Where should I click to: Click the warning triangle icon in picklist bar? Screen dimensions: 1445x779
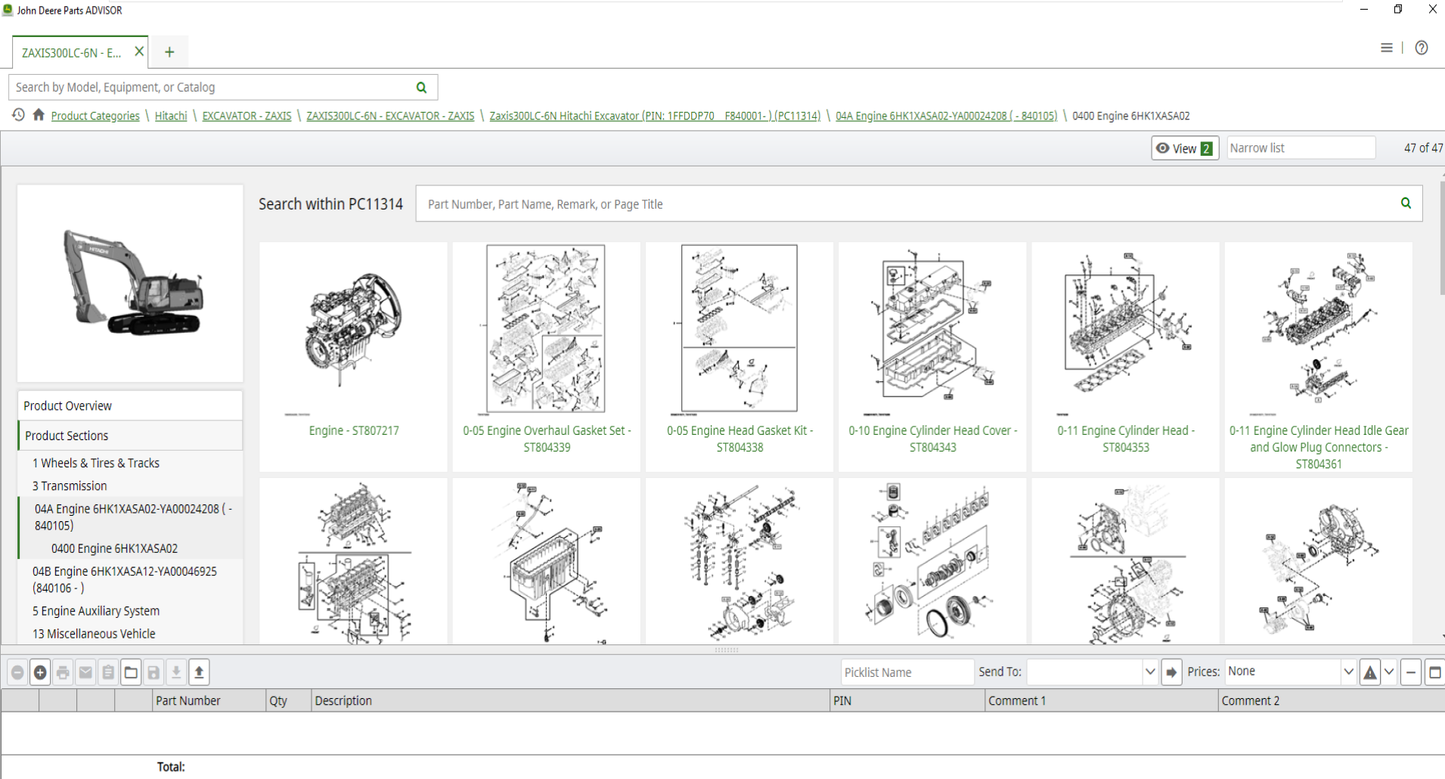[1370, 672]
